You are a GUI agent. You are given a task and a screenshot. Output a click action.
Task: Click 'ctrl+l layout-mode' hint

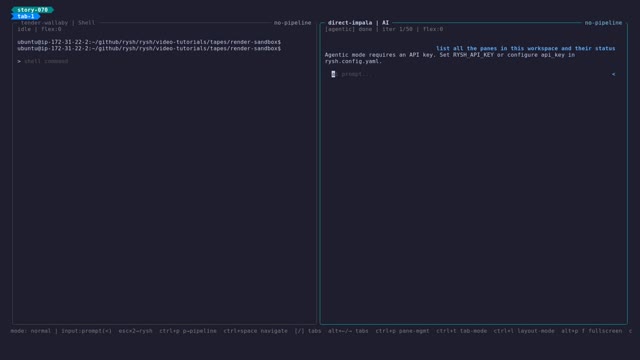coord(524,331)
